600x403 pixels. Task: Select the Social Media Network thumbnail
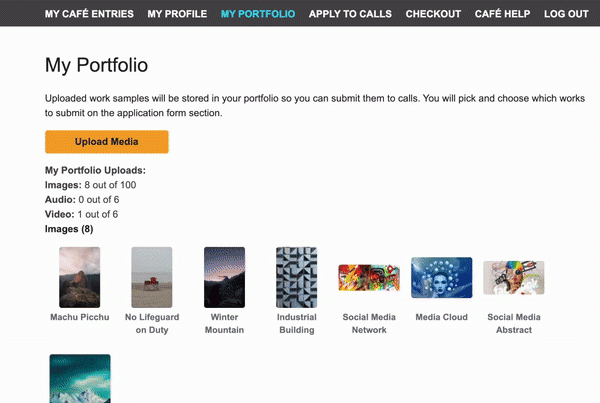pos(369,277)
